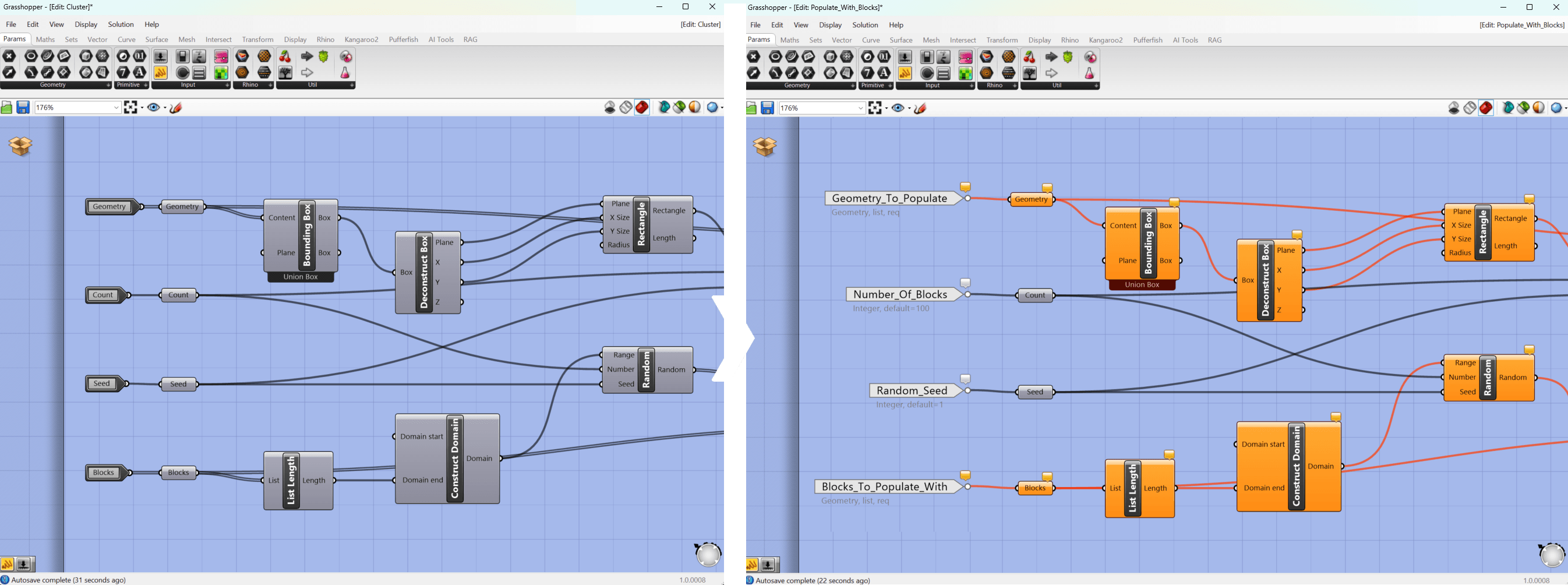Viewport: 1568px width, 585px height.
Task: Click the Gradient pink icon in the Cluster window
Action: [221, 56]
